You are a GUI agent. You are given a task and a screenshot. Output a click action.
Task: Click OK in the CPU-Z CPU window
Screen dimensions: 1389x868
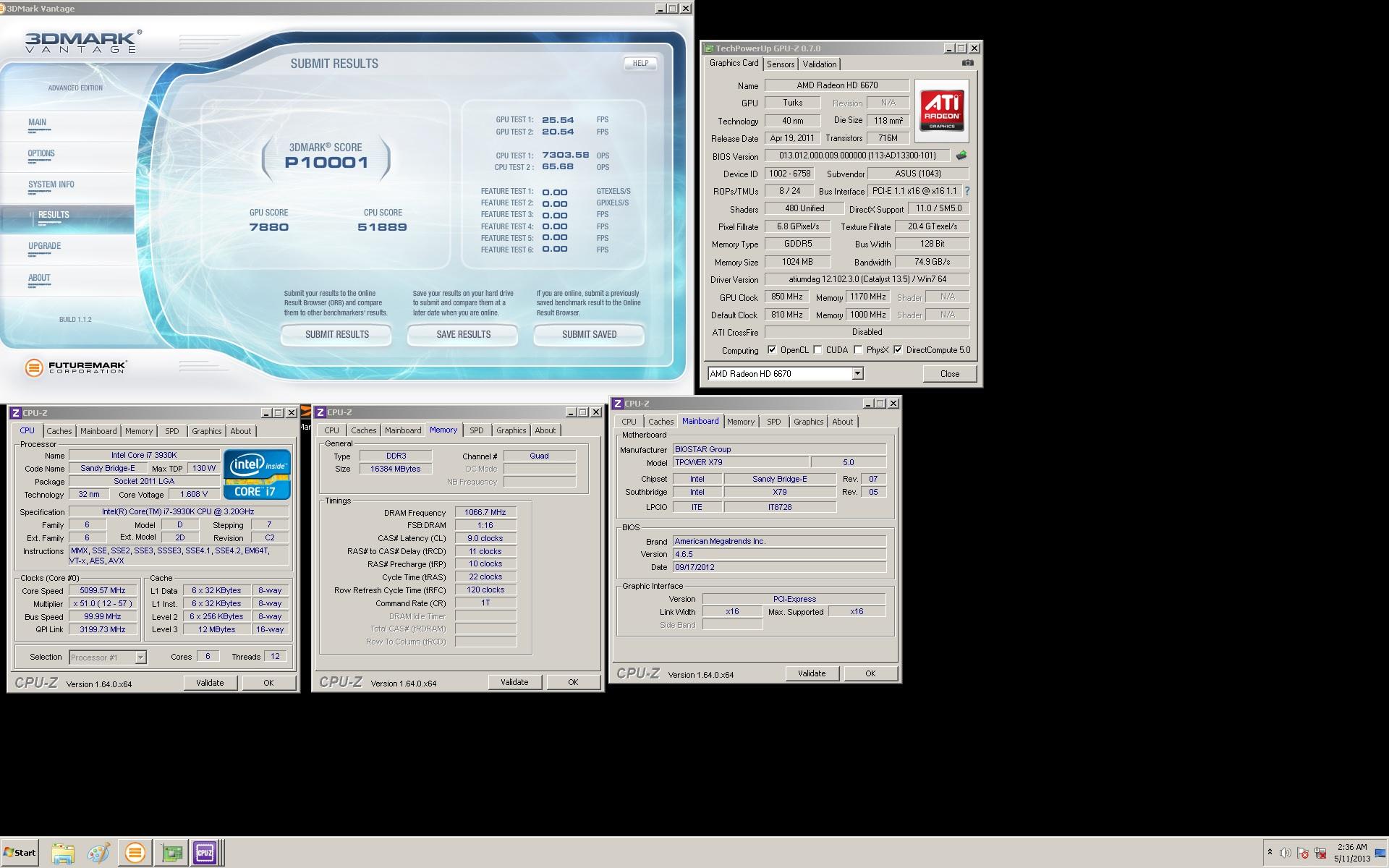tap(268, 683)
